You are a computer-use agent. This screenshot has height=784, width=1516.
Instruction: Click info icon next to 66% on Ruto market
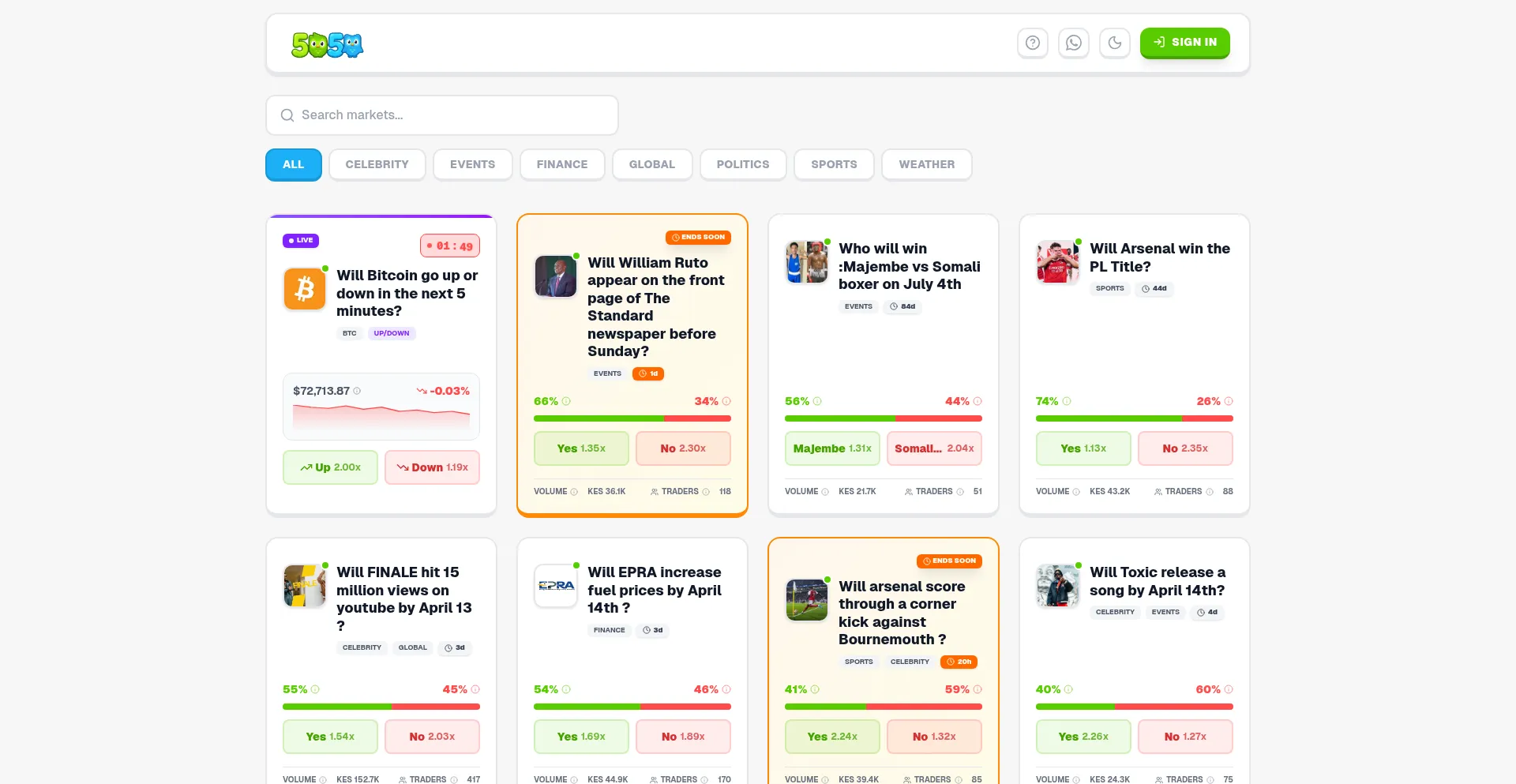[x=566, y=401]
